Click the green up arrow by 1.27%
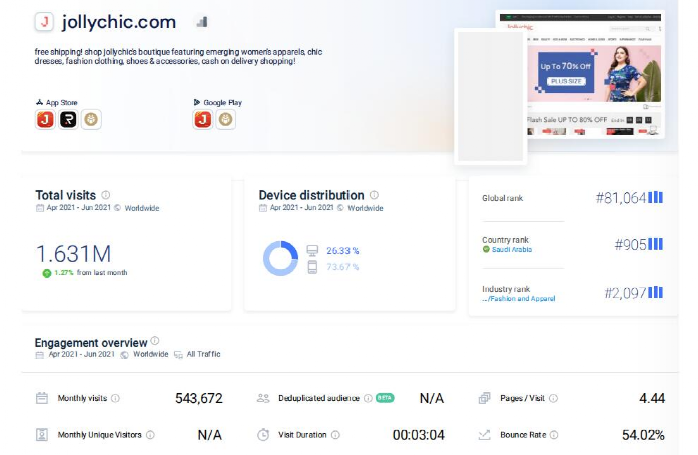 [47, 273]
